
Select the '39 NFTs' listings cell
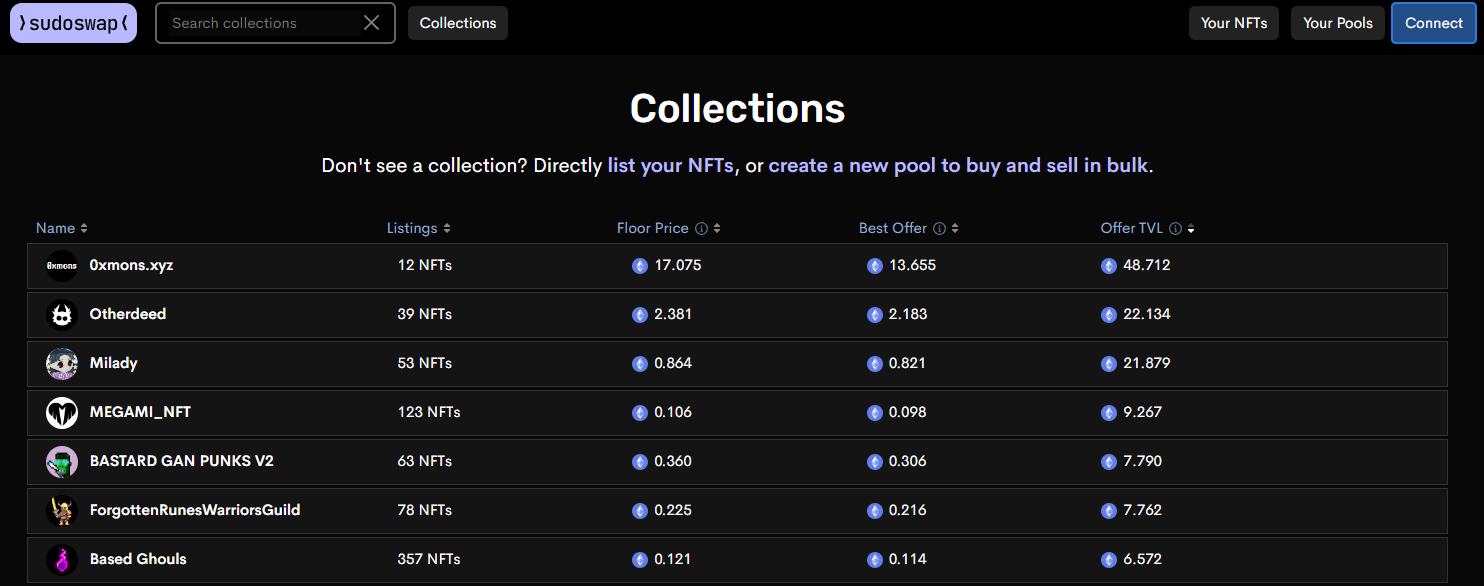tap(425, 315)
